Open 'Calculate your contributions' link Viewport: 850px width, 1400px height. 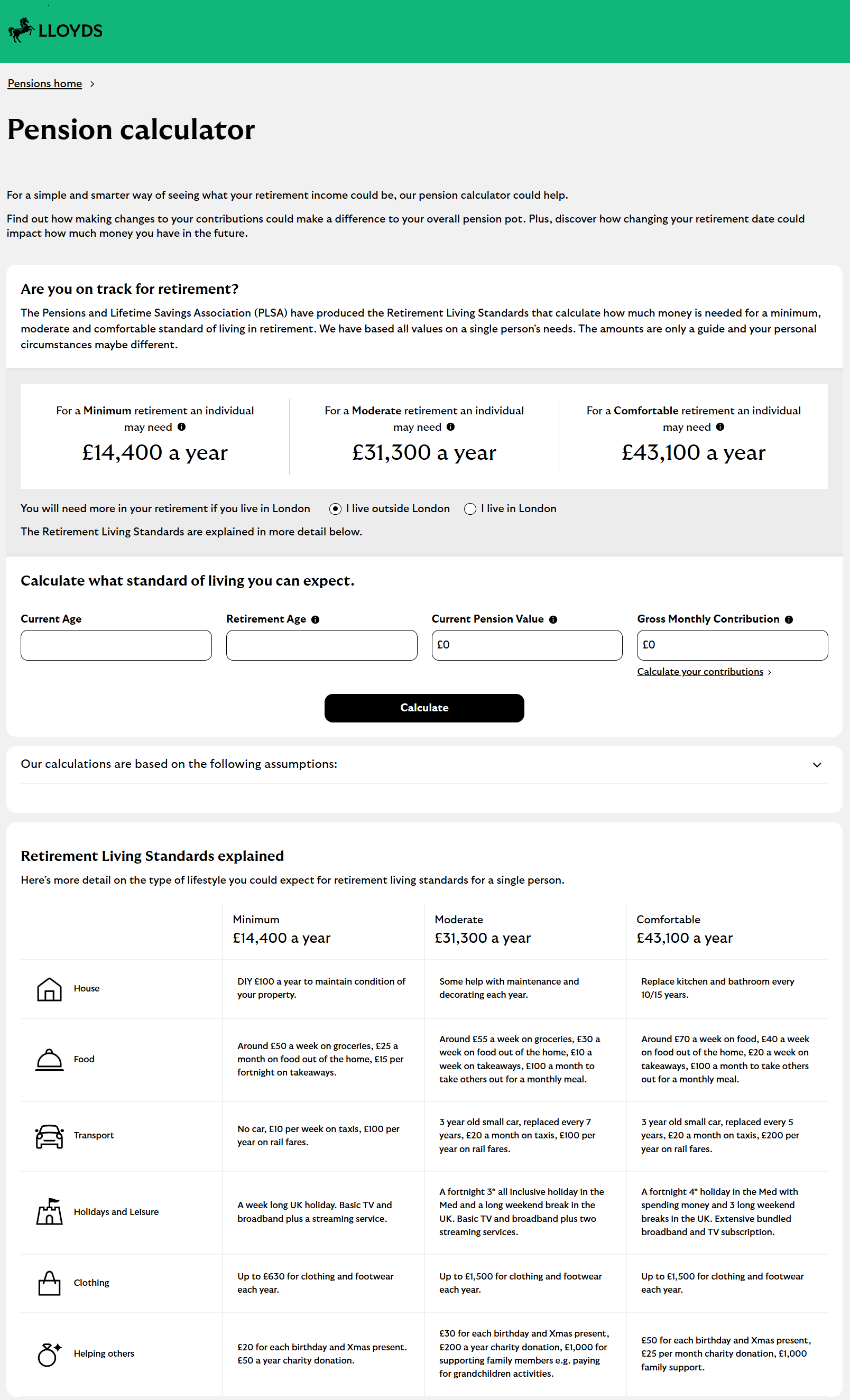pos(700,672)
